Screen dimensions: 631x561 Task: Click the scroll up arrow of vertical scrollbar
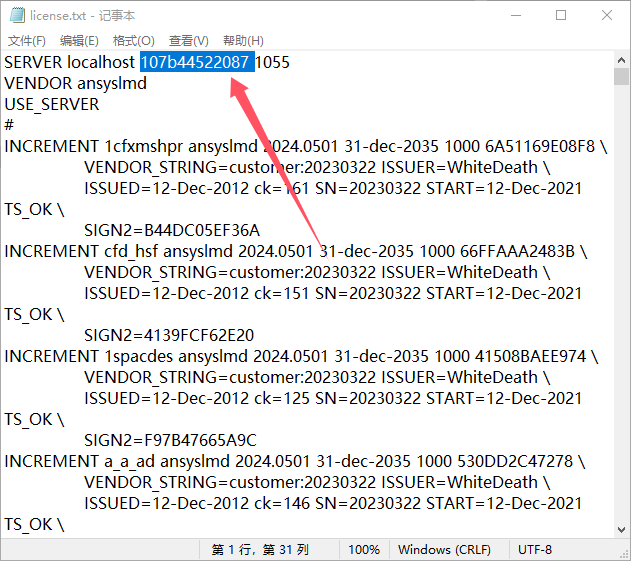pyautogui.click(x=621, y=61)
